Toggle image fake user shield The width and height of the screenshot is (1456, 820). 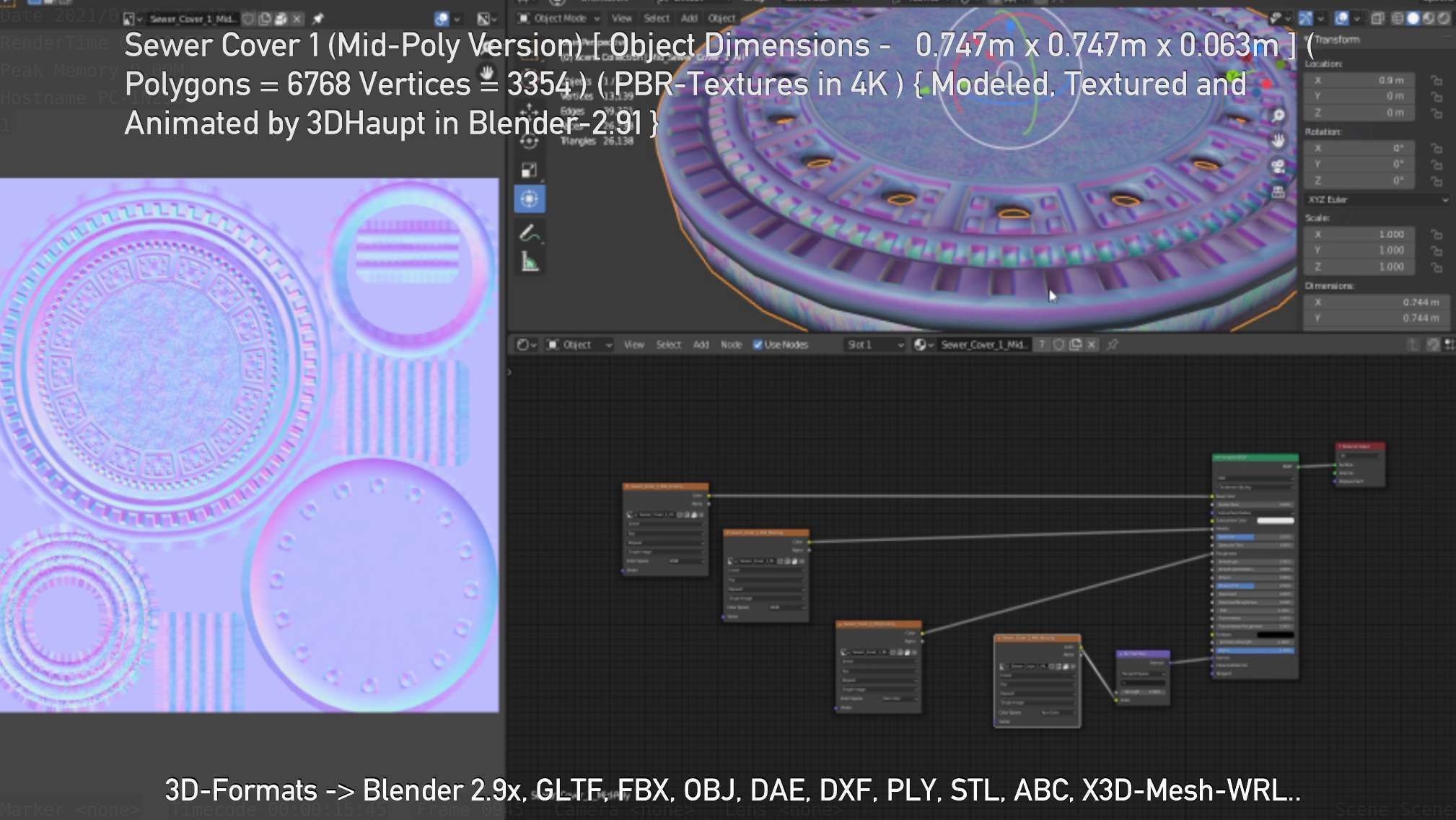249,19
